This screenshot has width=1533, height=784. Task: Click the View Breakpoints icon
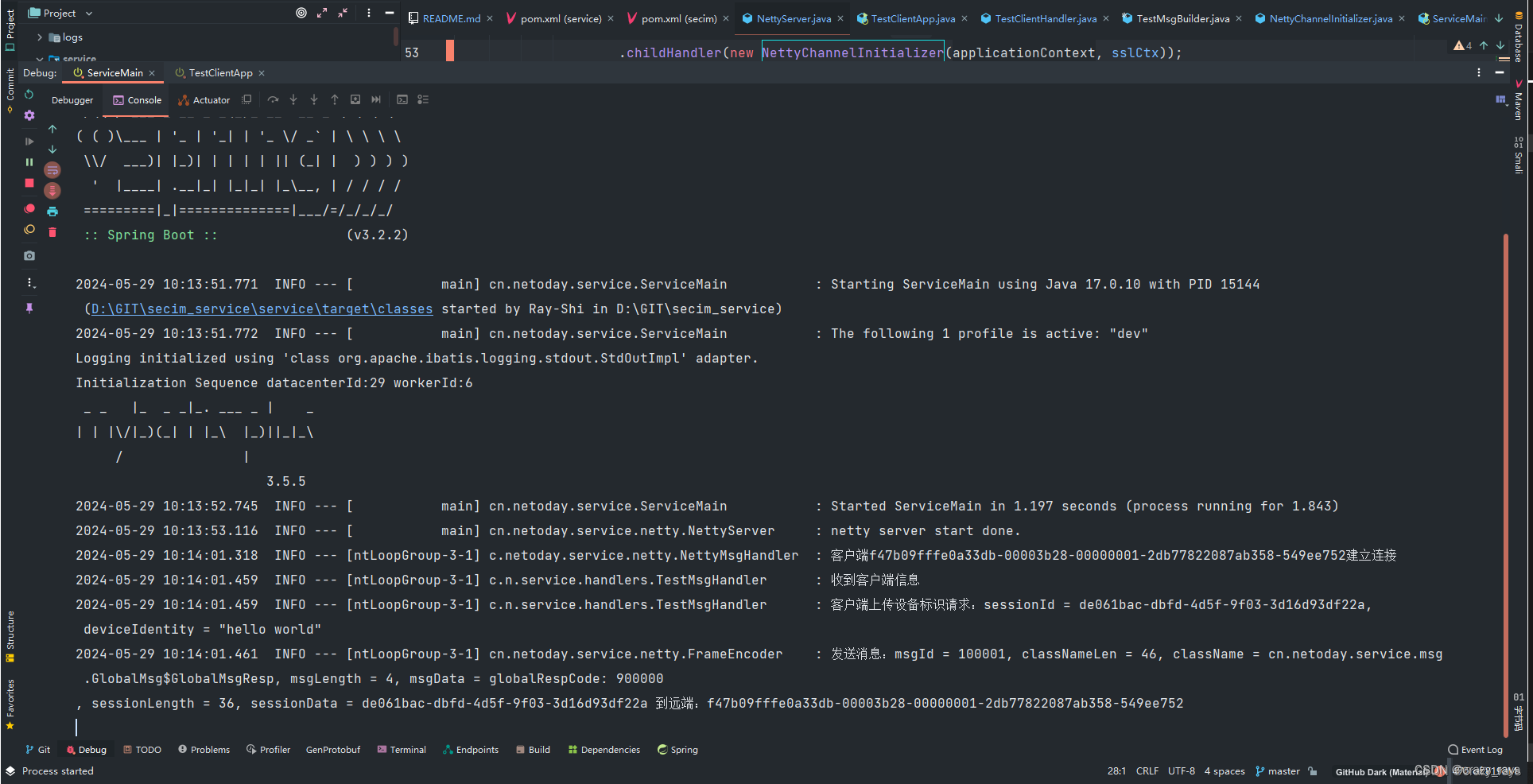(29, 208)
